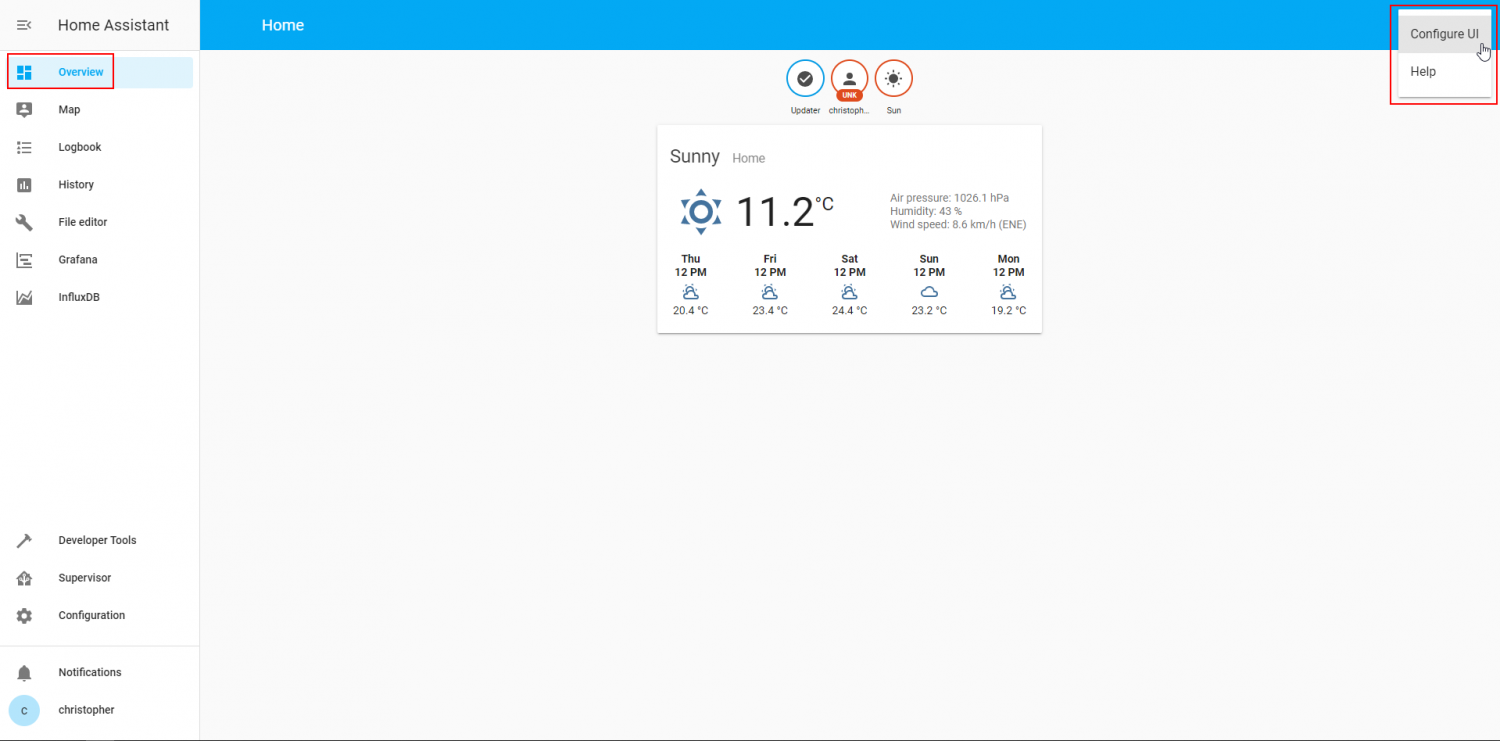The image size is (1500, 741).
Task: Click the Sunny weather card title
Action: [695, 156]
